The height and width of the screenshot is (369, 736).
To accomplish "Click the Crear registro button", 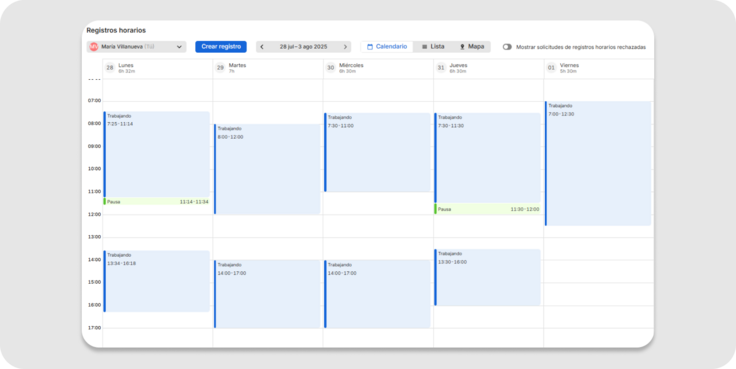I will click(221, 47).
